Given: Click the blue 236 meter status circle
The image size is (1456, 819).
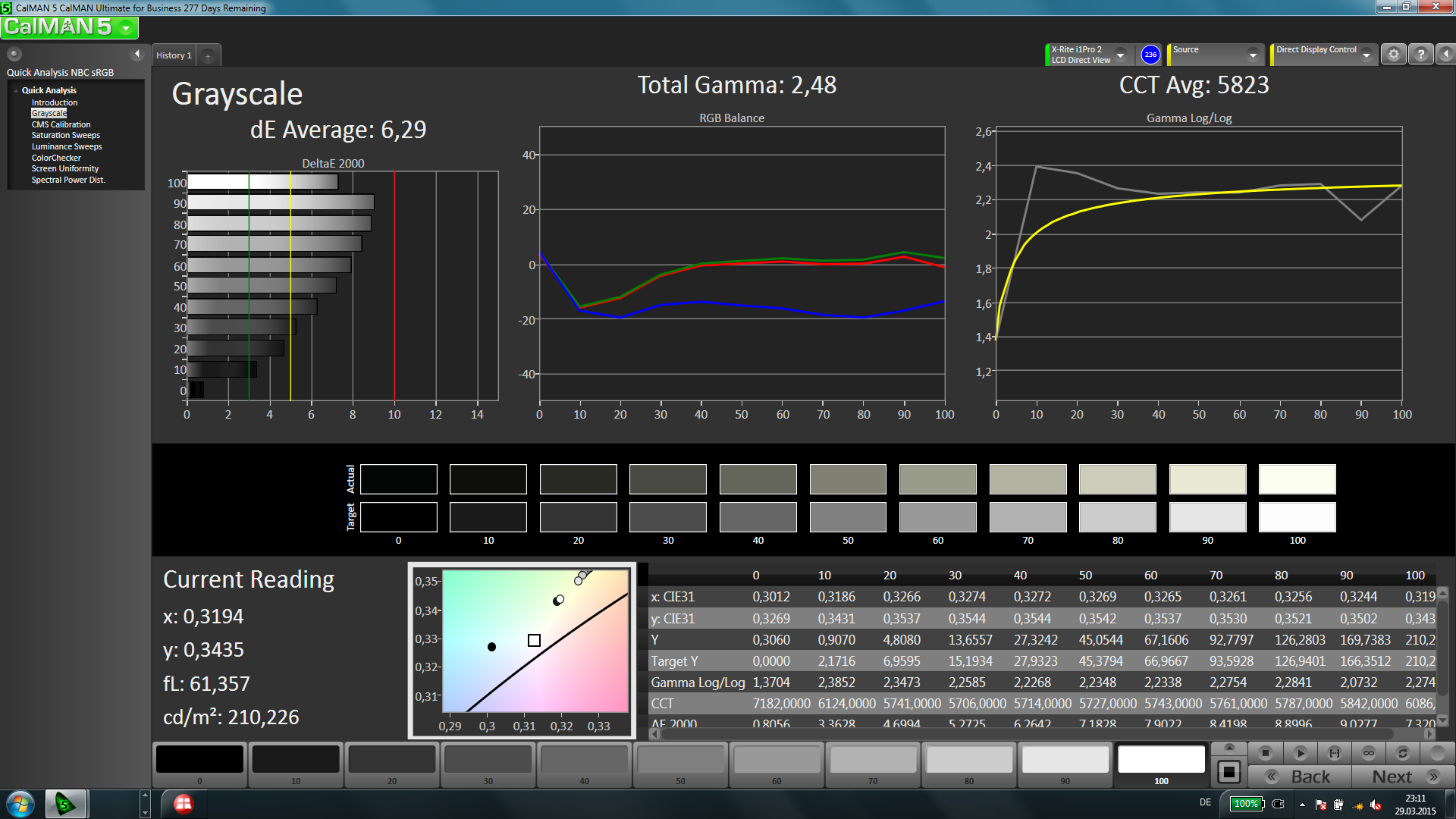Looking at the screenshot, I should point(1150,55).
